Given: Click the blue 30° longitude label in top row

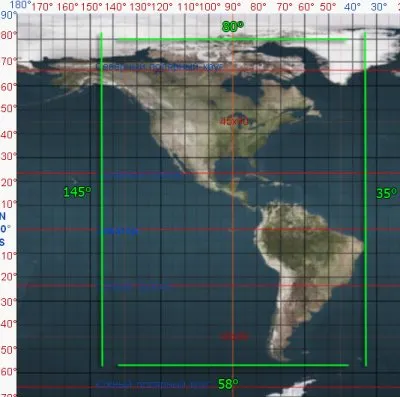Looking at the screenshot, I should point(379,7).
